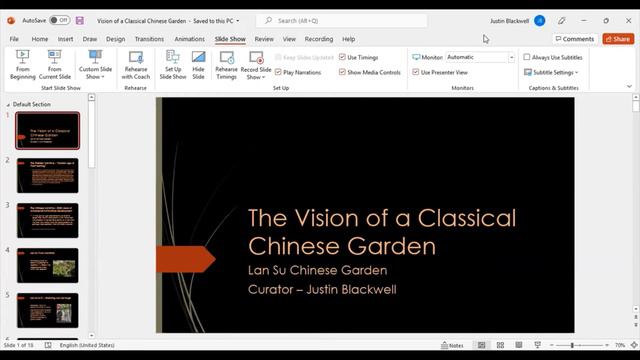Viewport: 640px width, 360px height.
Task: Enable Always Use Subtitles checkbox
Action: (x=527, y=57)
